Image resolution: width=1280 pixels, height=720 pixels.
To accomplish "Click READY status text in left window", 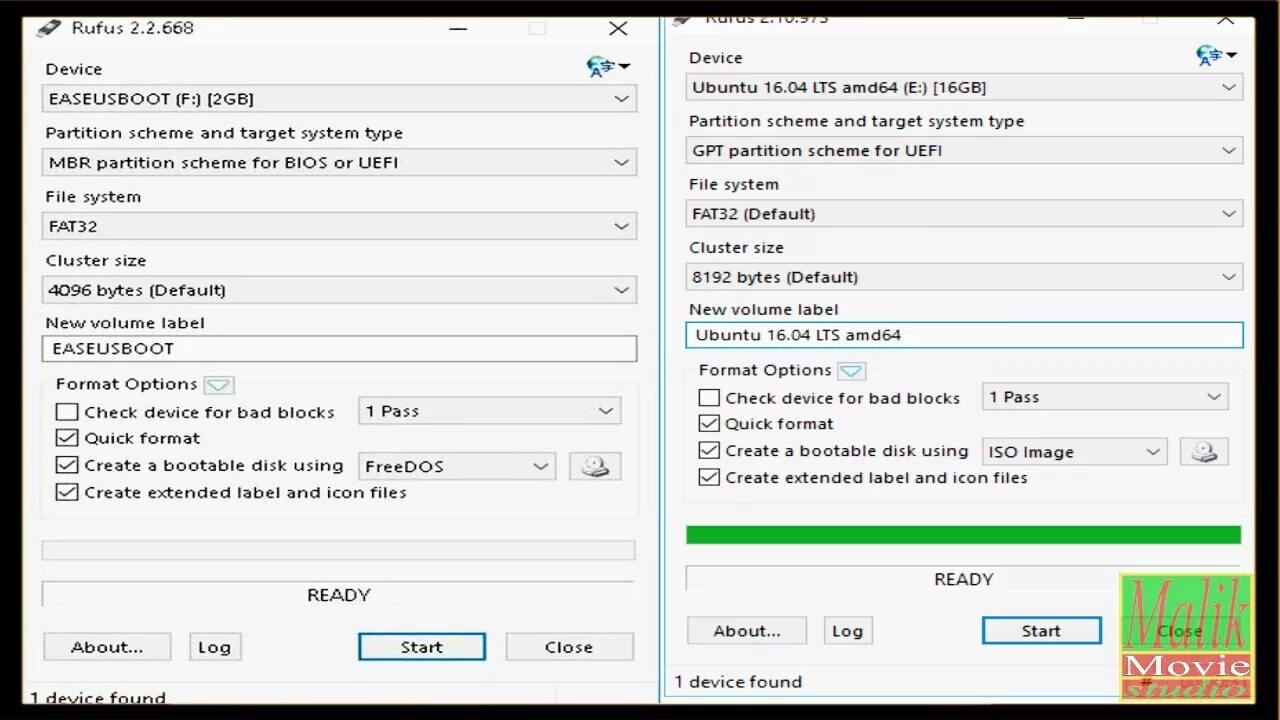I will 339,595.
